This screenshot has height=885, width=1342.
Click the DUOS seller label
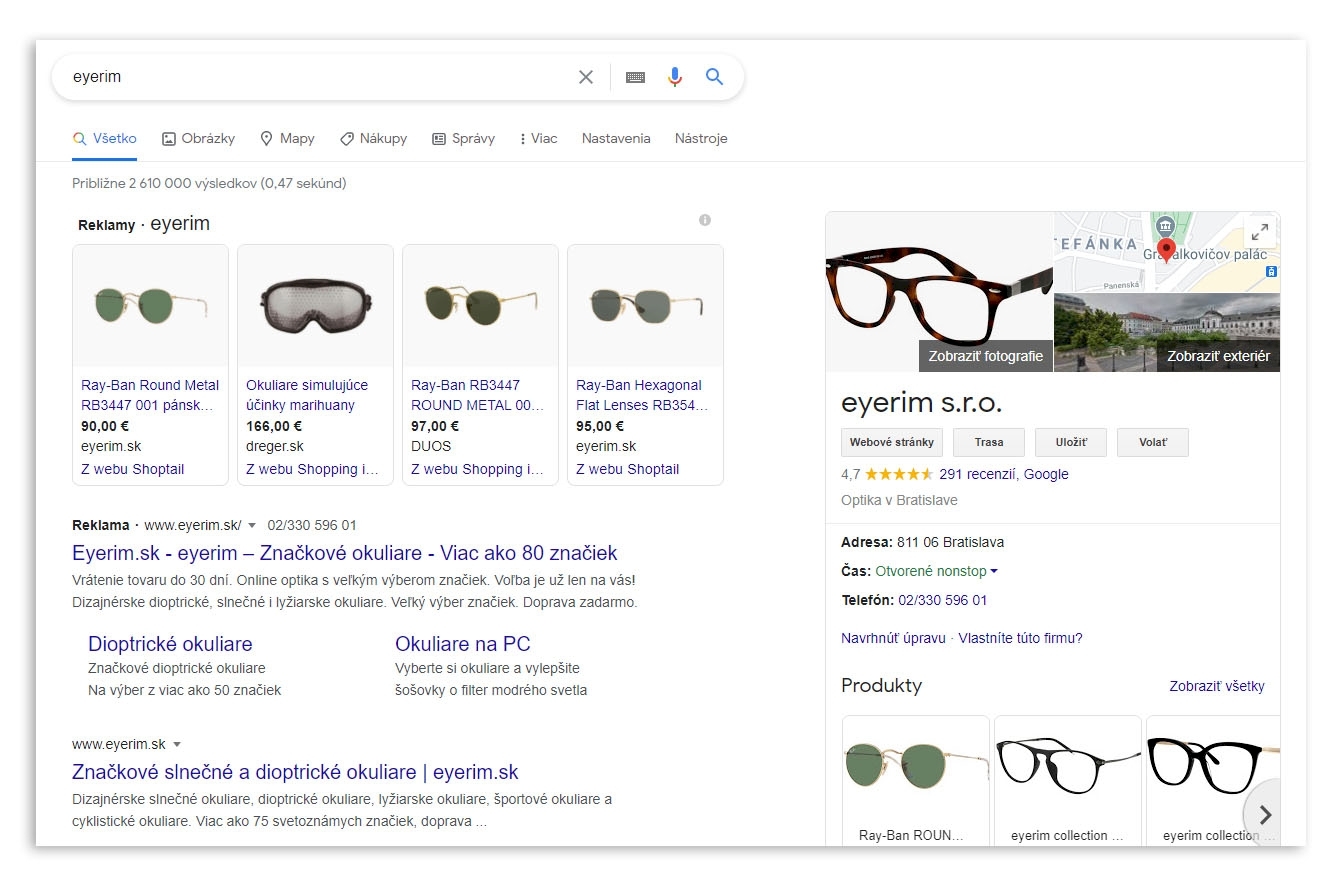(431, 446)
